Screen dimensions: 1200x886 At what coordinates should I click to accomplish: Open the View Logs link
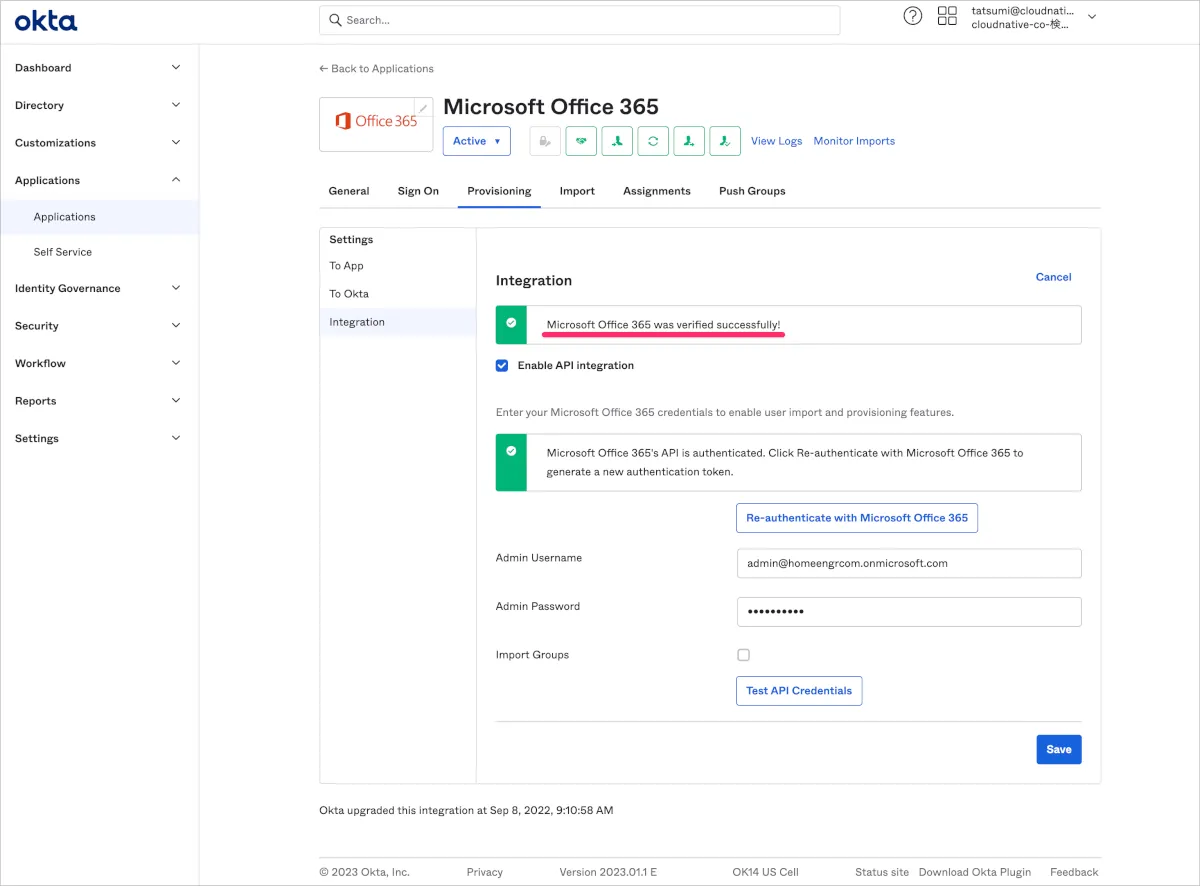coord(776,141)
